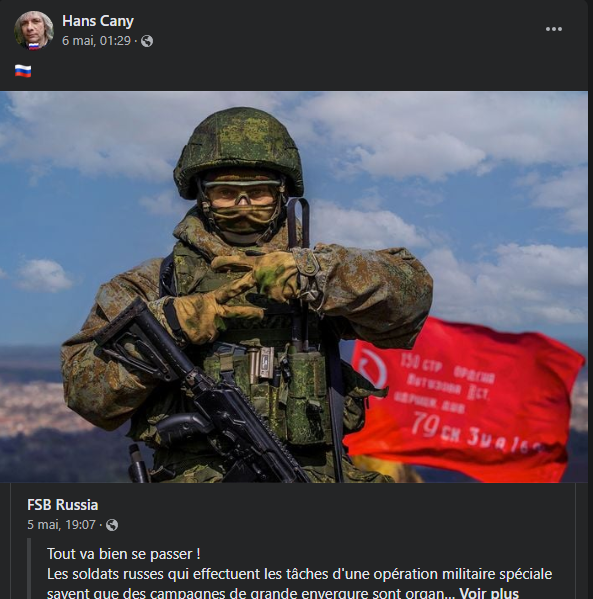Open the 6 mai, 01:29 timestamp
The image size is (593, 599).
coord(96,41)
